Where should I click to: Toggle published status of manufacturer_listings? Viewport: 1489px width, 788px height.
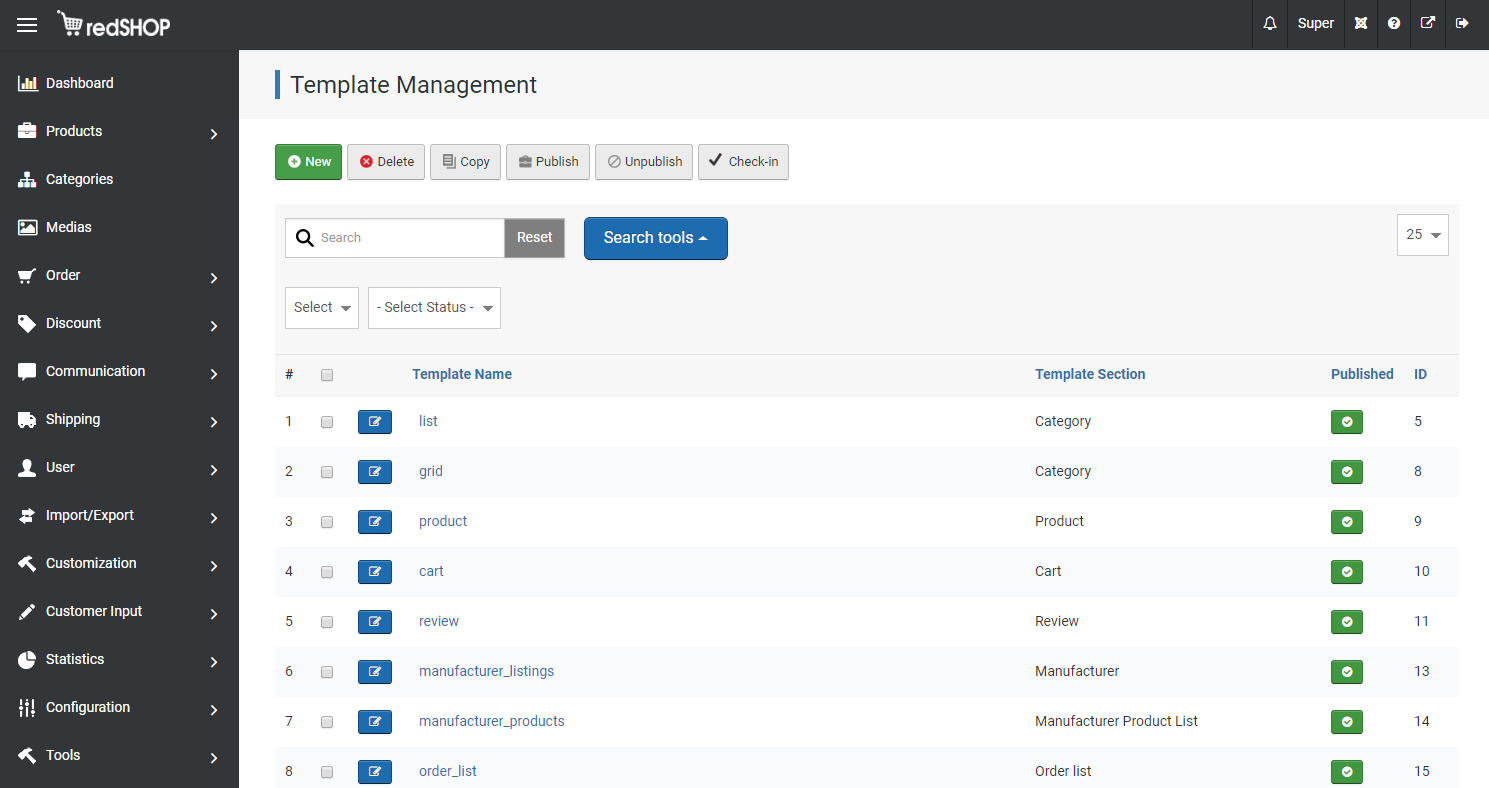(x=1347, y=672)
